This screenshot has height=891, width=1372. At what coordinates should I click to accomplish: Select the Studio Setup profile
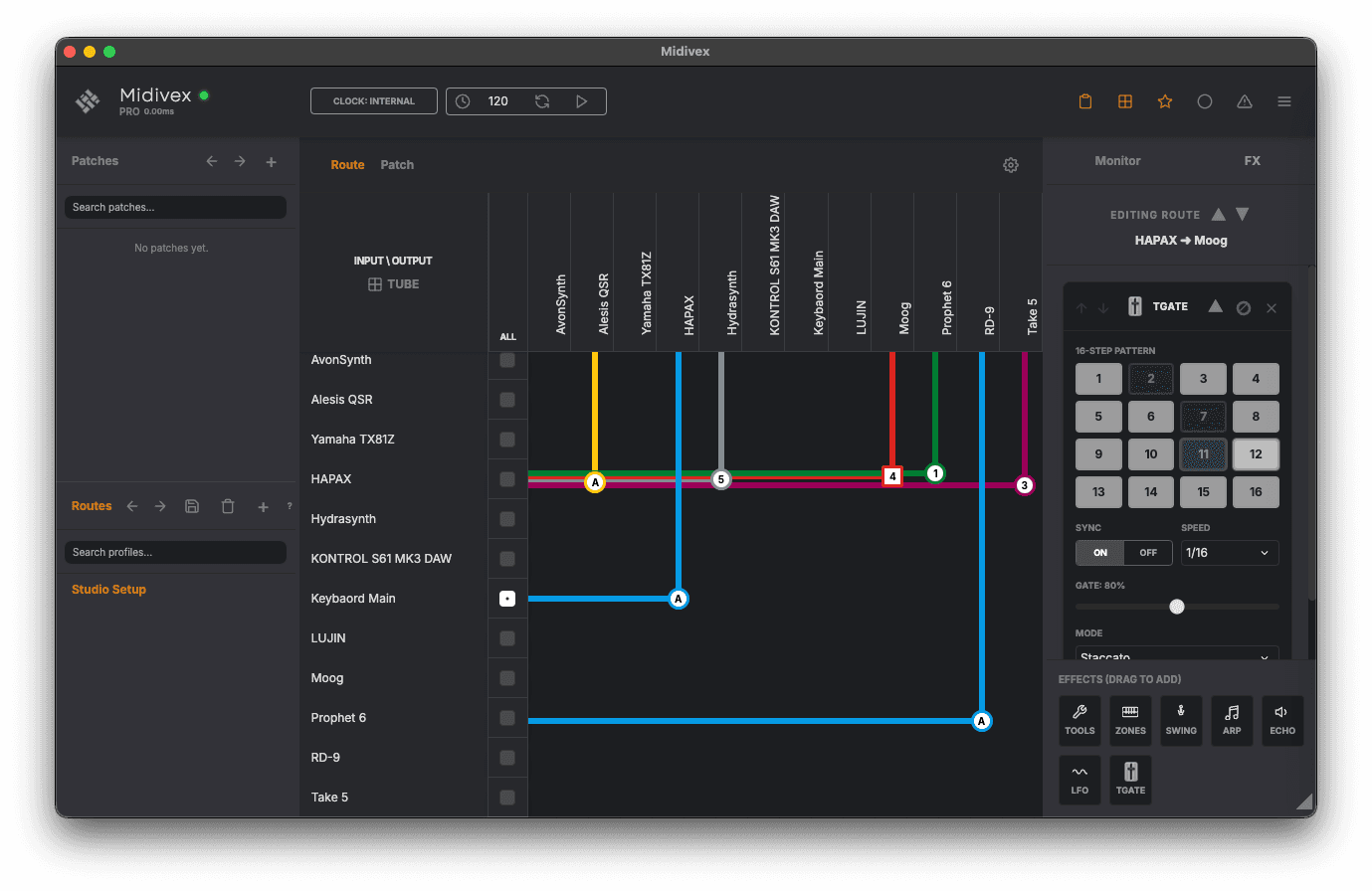[x=109, y=589]
